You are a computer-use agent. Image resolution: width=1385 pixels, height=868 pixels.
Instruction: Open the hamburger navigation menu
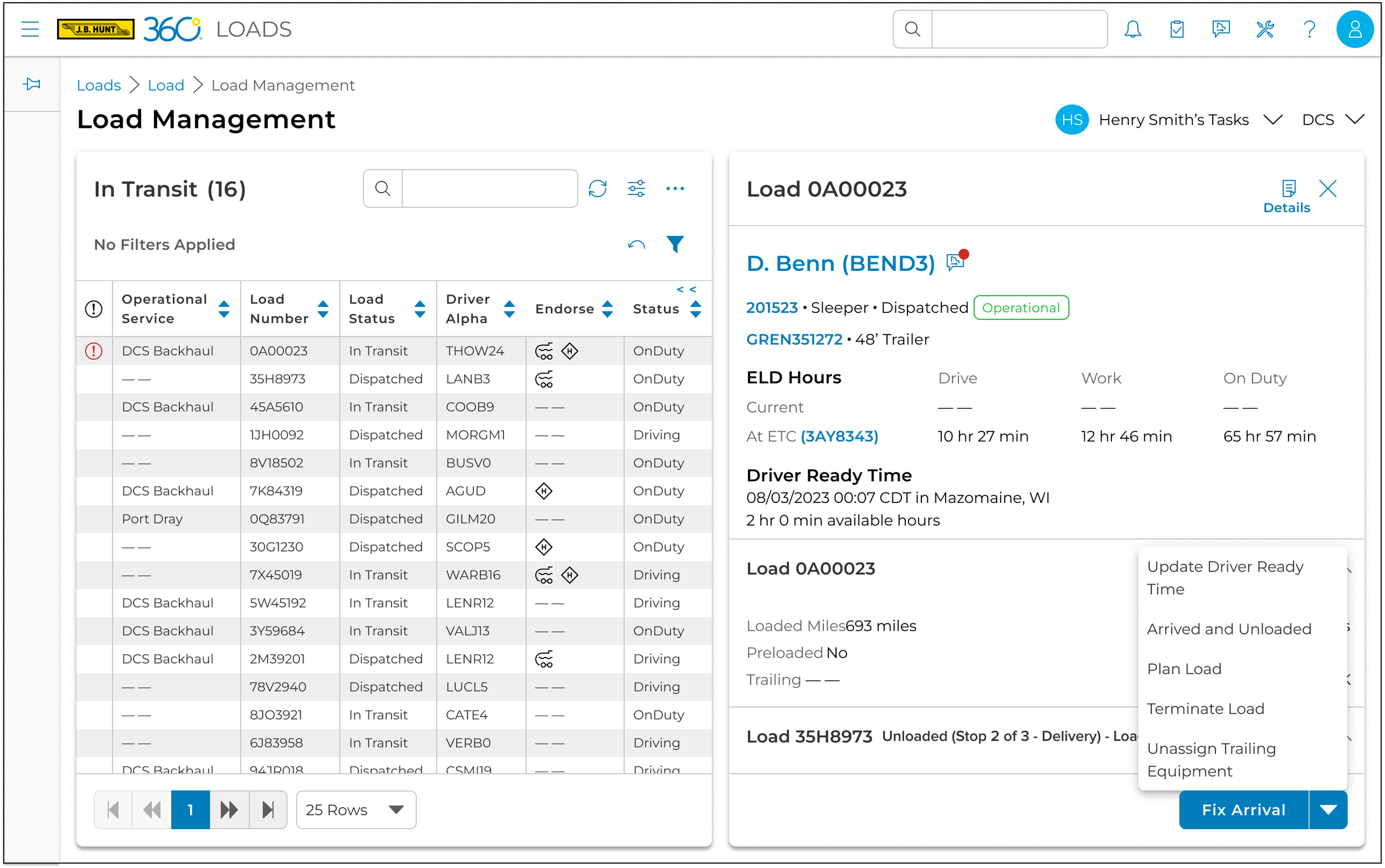(30, 29)
